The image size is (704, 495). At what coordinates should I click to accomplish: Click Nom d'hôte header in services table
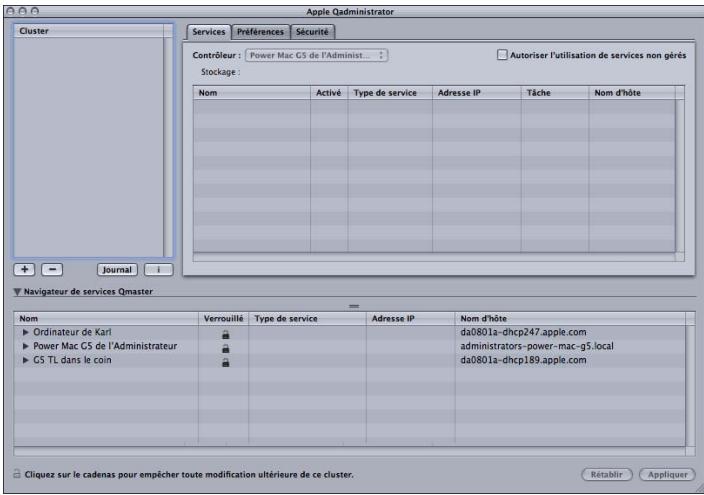[x=632, y=93]
